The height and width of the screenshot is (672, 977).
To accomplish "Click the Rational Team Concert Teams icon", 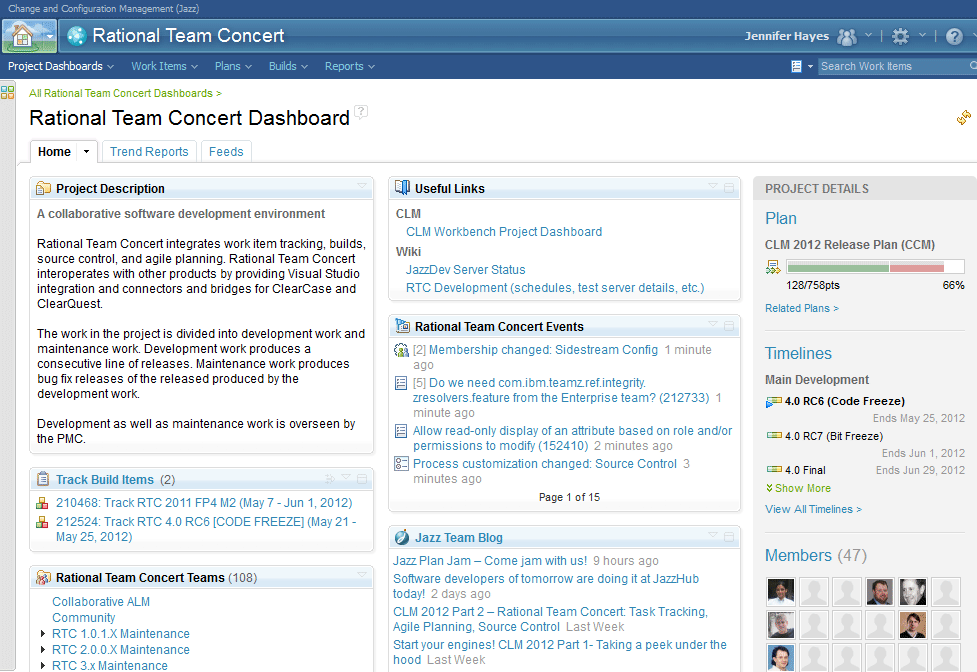I will (43, 577).
